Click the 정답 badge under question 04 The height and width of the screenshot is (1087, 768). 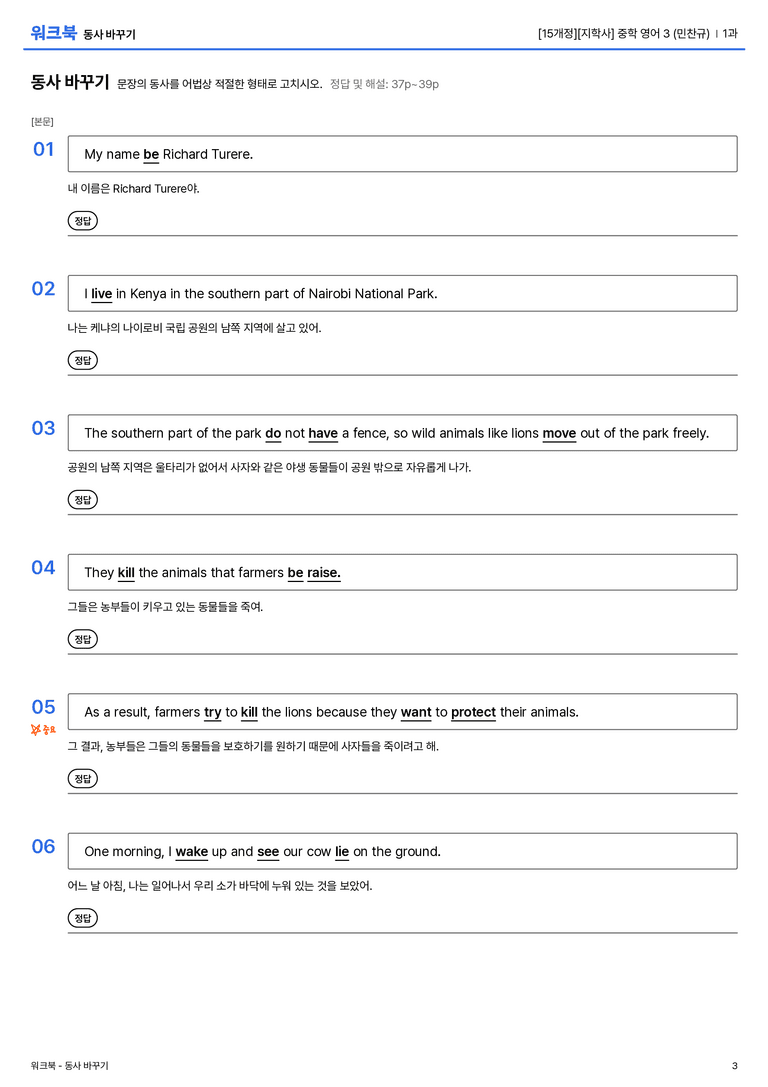pyautogui.click(x=82, y=638)
